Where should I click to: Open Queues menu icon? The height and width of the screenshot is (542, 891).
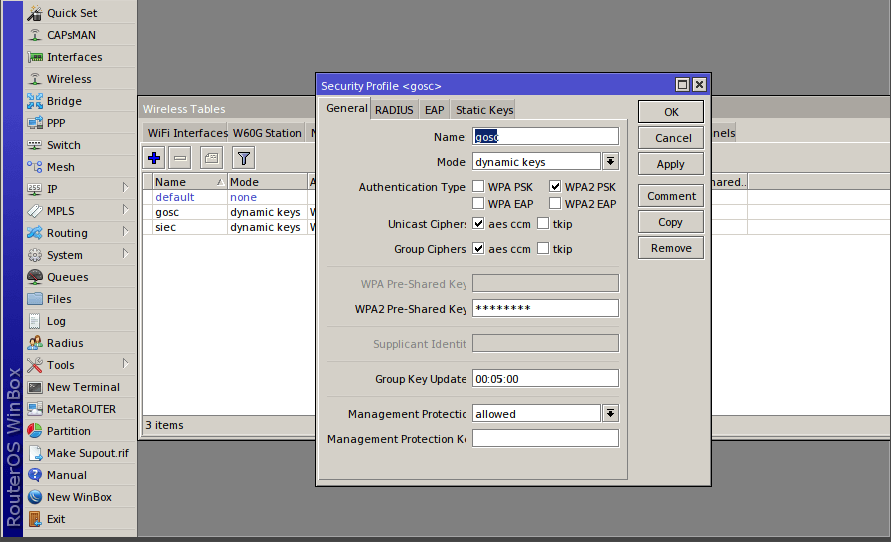(35, 277)
